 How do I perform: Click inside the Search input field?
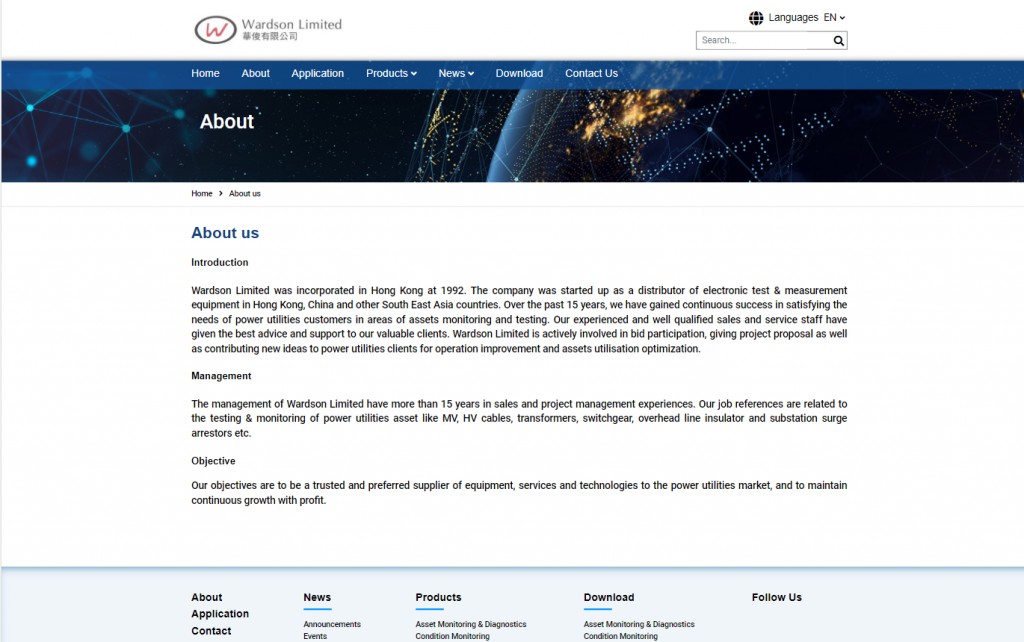click(764, 41)
